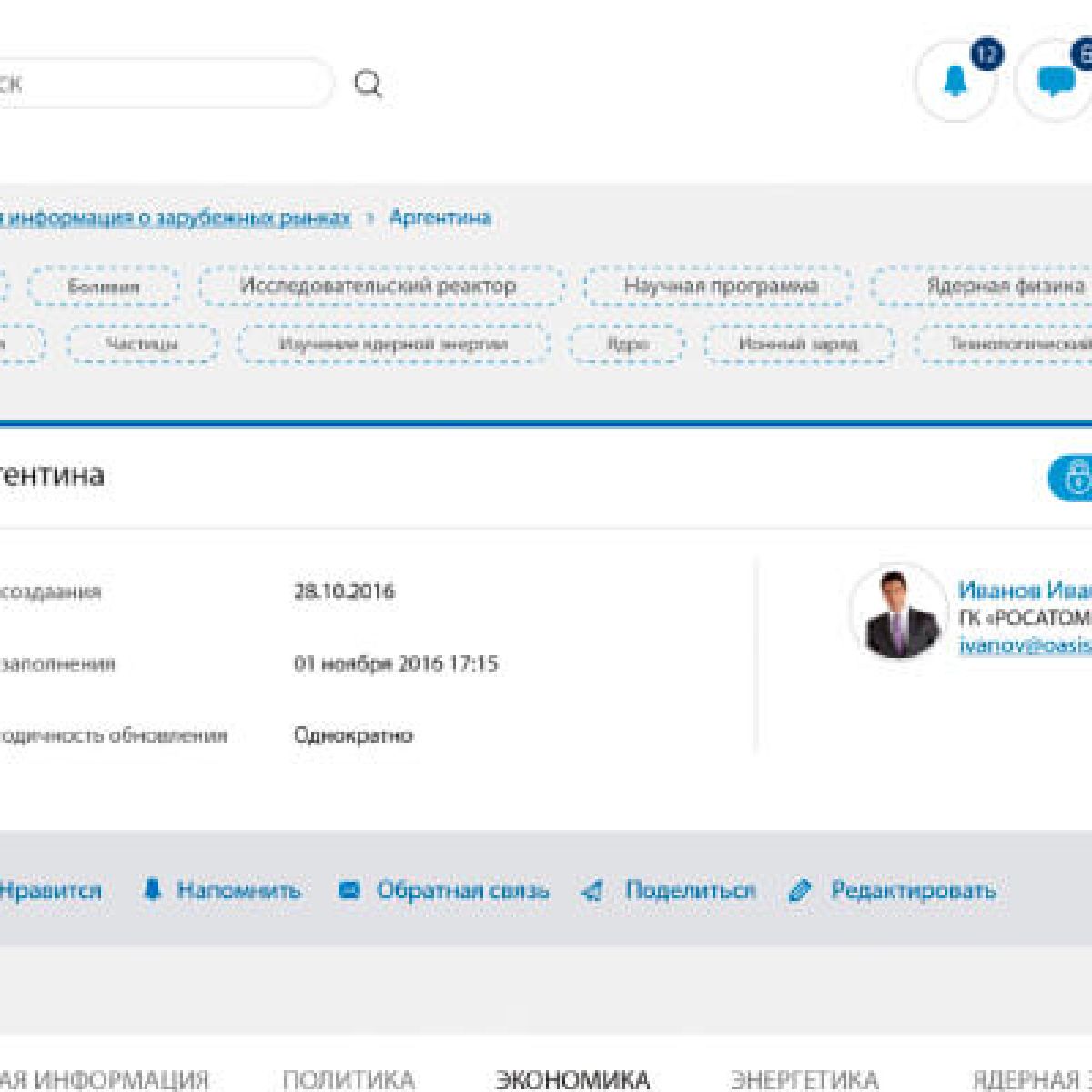Select the Ионный заряд tag

(798, 344)
